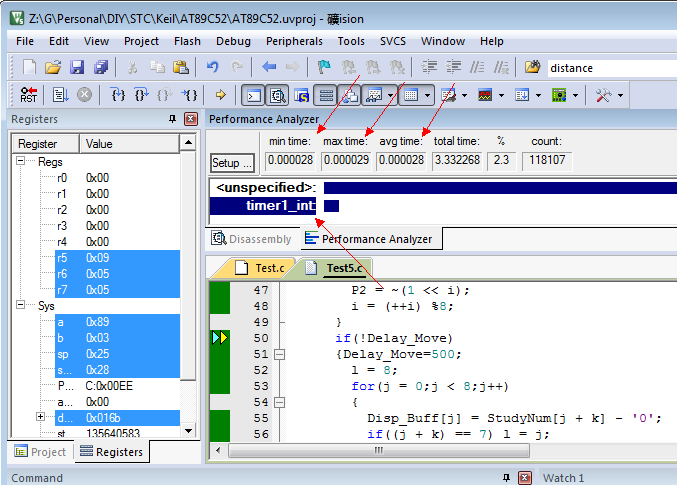This screenshot has height=485, width=677.
Task: Click the Serial windows icon
Action: tap(448, 95)
